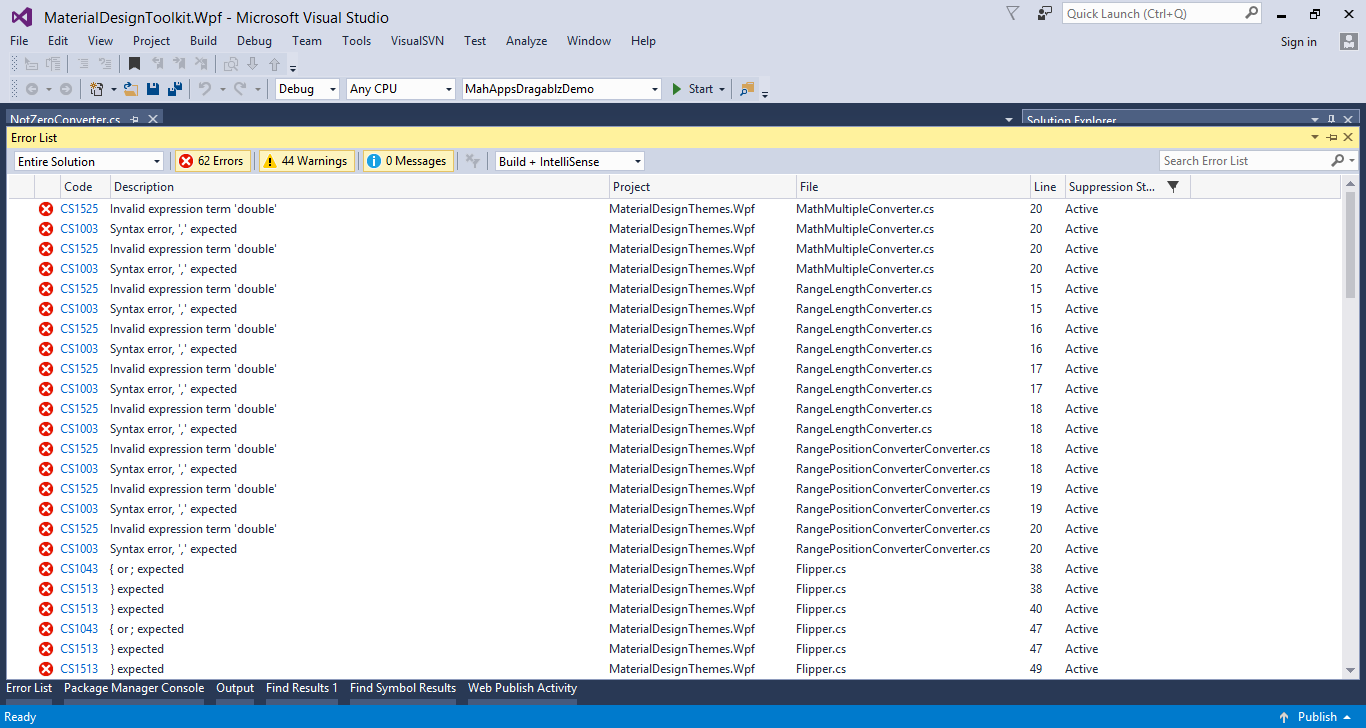Pin the Solution Explorer panel
1366x728 pixels.
click(x=1331, y=120)
